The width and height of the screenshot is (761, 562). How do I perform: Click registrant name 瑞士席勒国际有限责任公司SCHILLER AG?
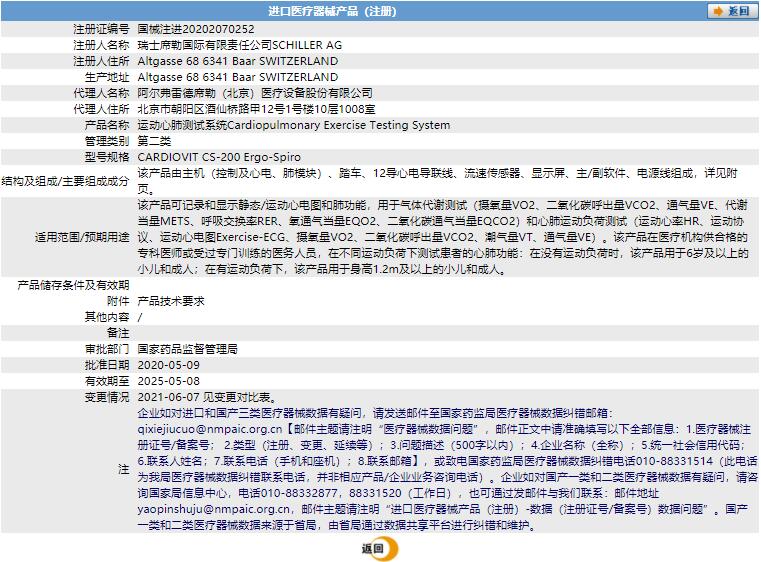coord(240,45)
